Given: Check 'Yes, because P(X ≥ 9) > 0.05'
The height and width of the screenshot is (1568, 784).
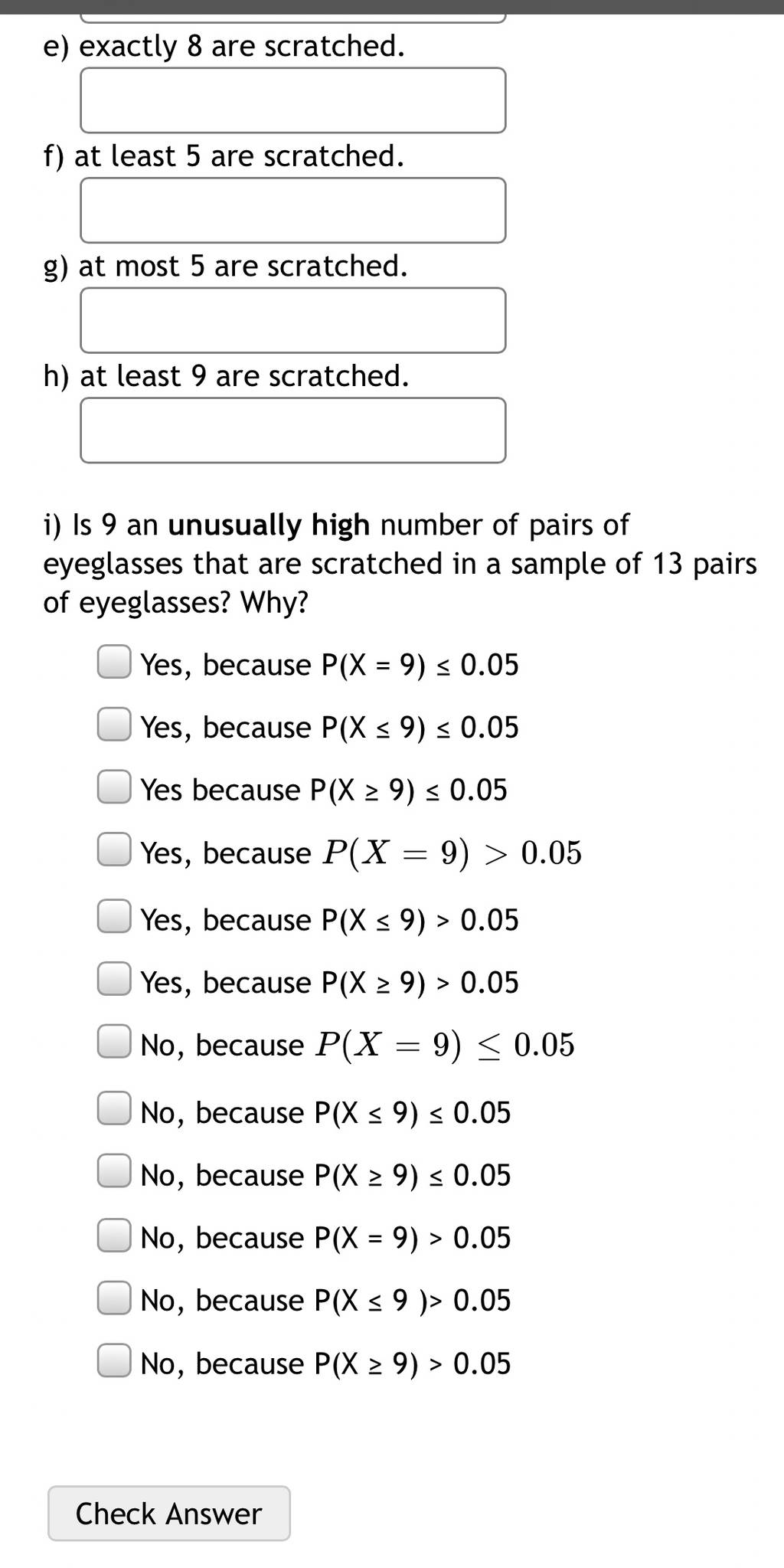Looking at the screenshot, I should 114,980.
